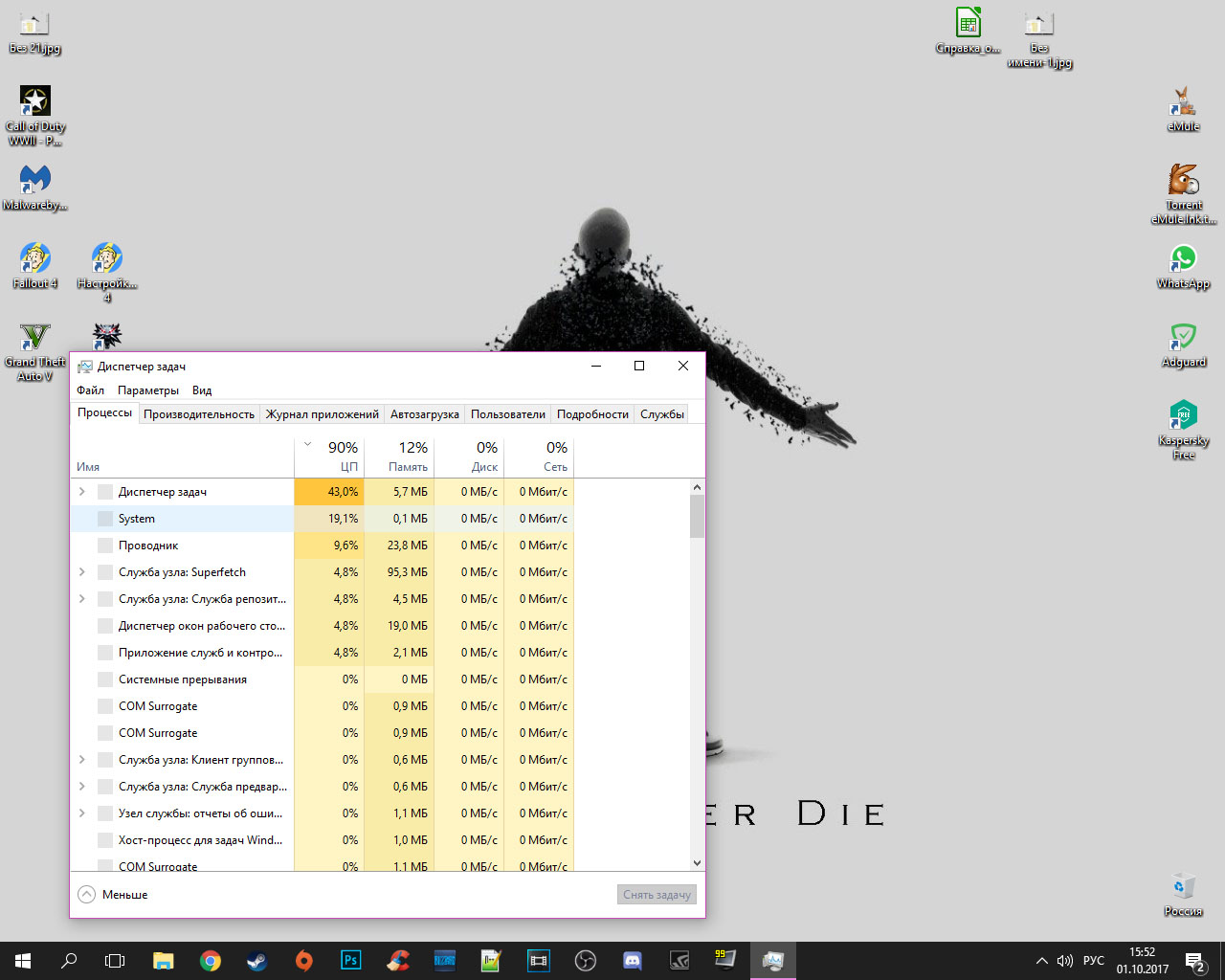The image size is (1225, 980).
Task: Open Photoshop from the taskbar
Action: point(351,961)
